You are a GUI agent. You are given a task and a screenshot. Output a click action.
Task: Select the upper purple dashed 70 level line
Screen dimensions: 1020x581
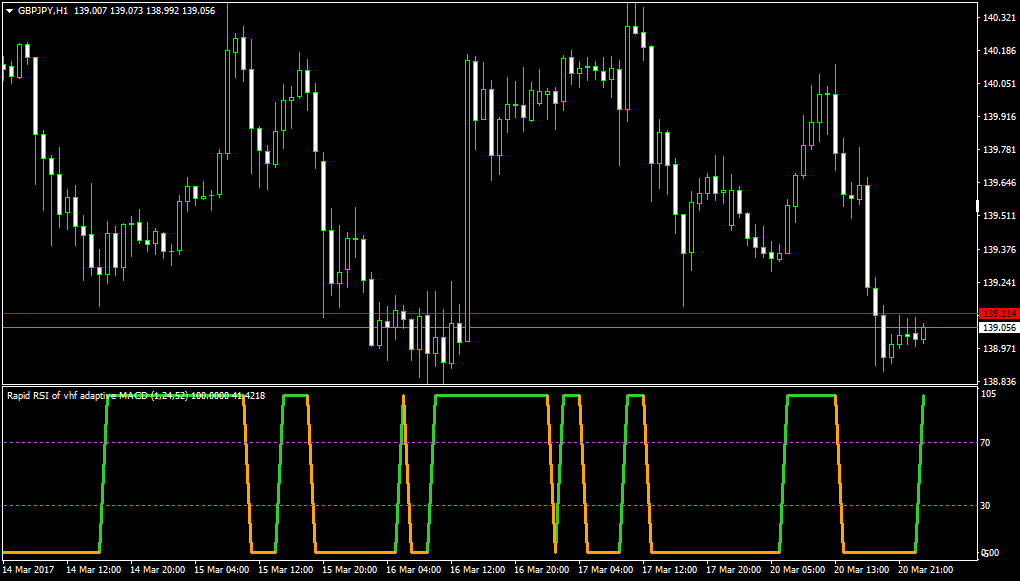pyautogui.click(x=490, y=443)
